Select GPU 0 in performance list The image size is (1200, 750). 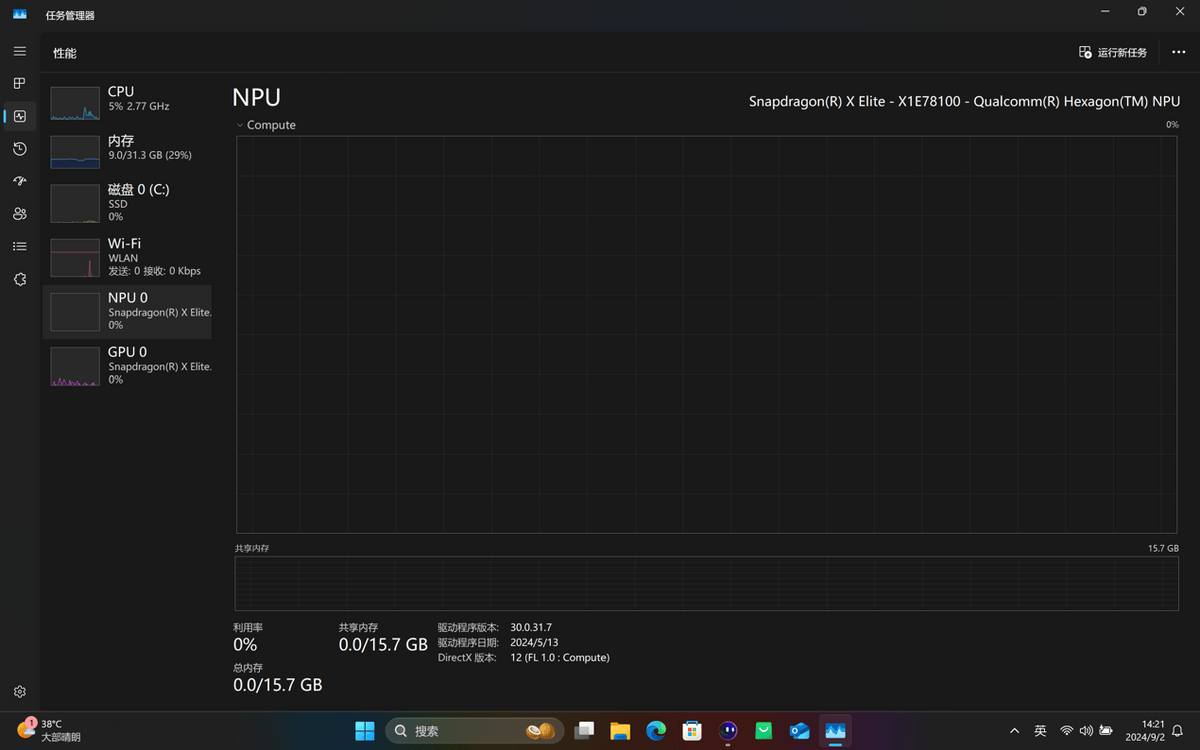[x=127, y=365]
